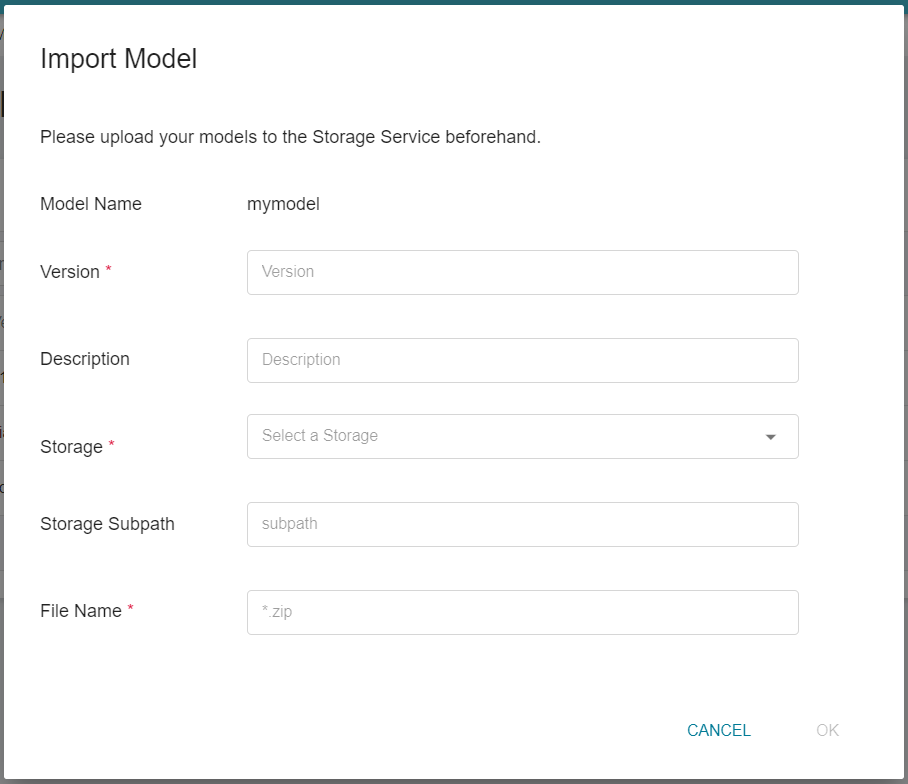Viewport: 908px width, 784px height.
Task: Click the Model Name label
Action: (x=91, y=204)
